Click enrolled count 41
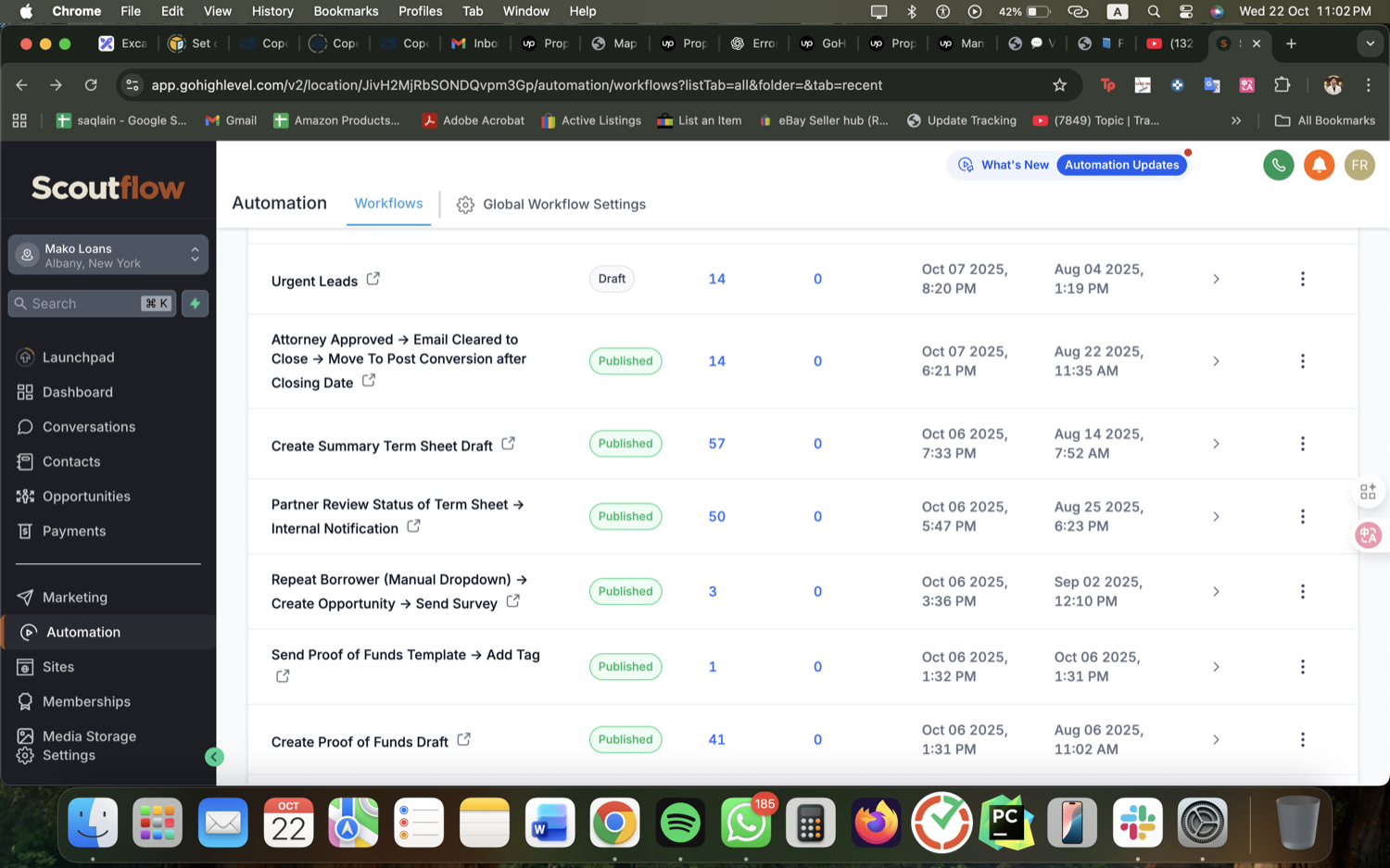 coord(716,740)
